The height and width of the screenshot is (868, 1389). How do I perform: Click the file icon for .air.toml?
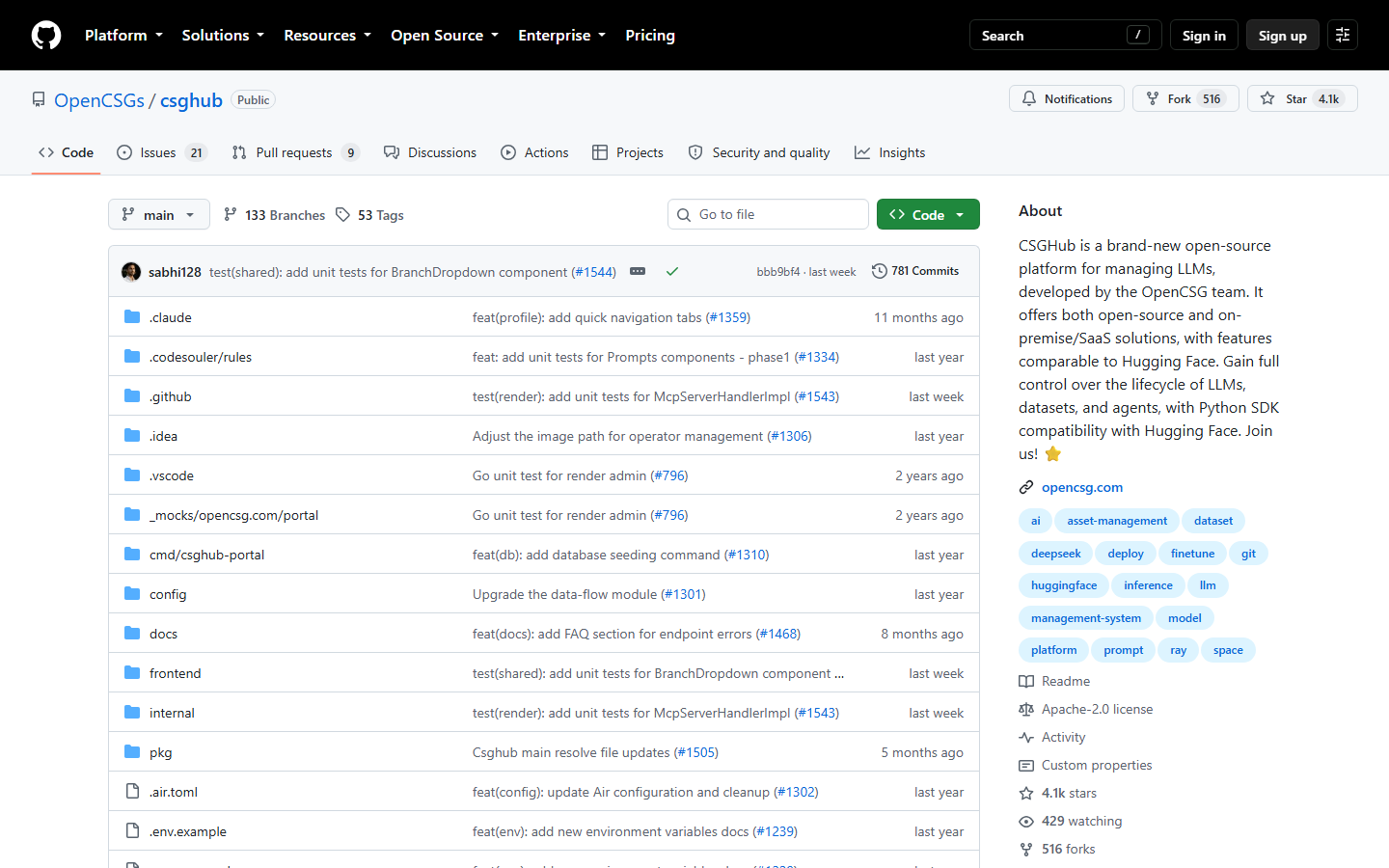tap(132, 792)
